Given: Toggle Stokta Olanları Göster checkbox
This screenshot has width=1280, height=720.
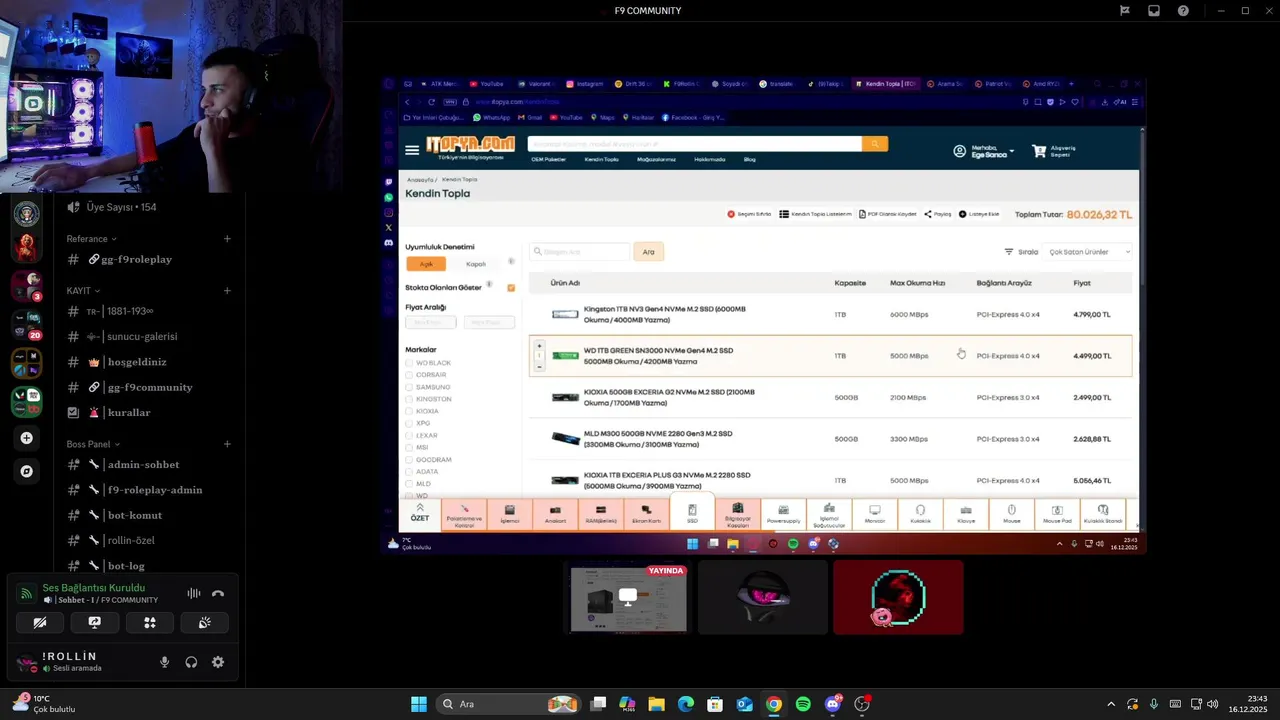Looking at the screenshot, I should click(511, 288).
